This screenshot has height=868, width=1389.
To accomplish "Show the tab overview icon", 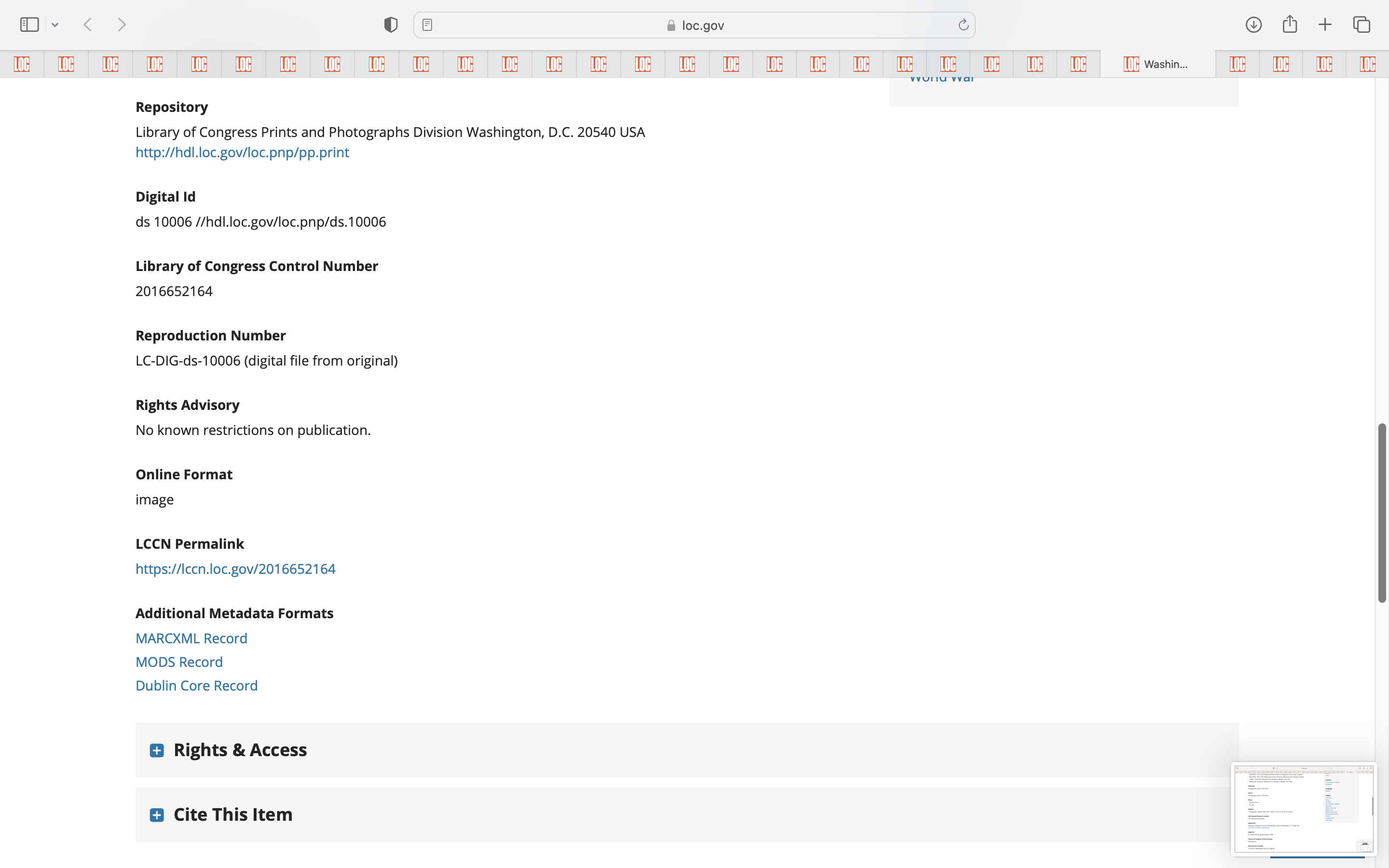I will (x=1362, y=25).
